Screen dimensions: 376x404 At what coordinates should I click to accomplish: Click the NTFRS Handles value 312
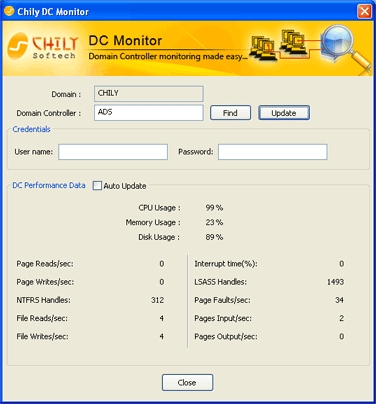point(157,300)
